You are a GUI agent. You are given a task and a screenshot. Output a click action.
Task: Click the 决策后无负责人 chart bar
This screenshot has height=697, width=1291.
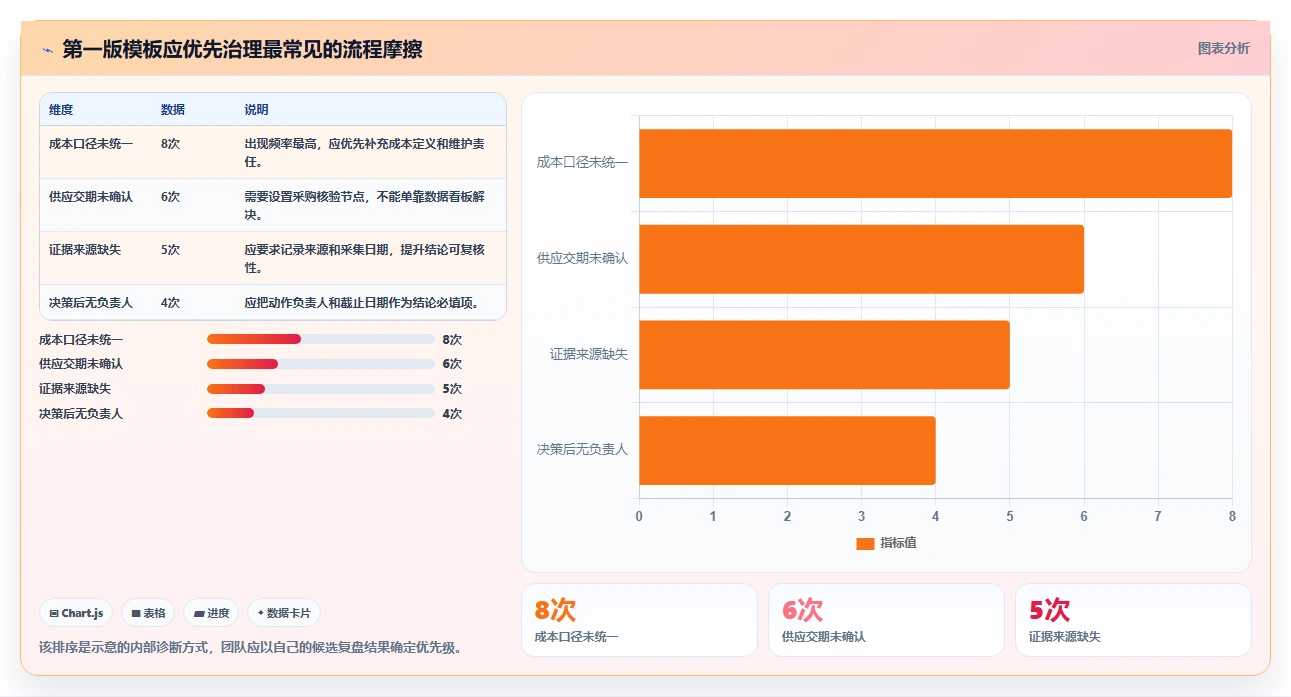787,451
